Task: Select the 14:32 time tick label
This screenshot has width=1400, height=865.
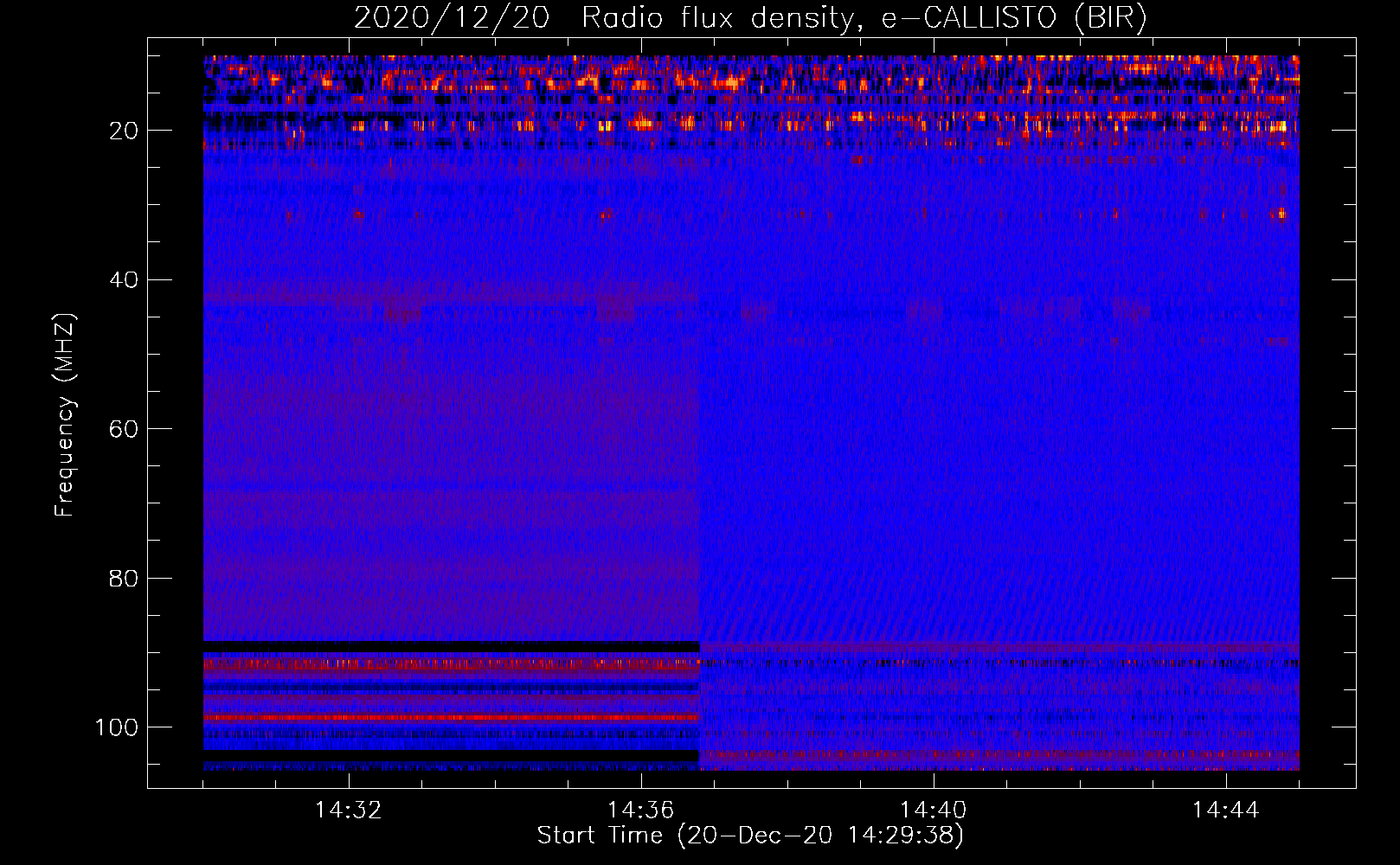Action: [x=349, y=811]
